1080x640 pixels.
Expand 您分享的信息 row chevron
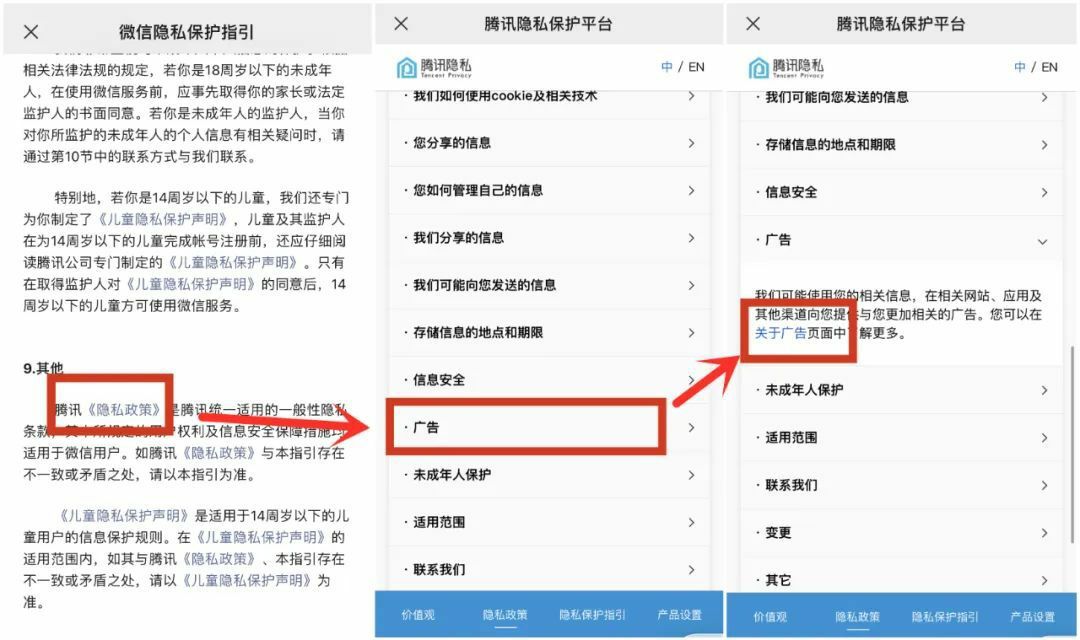pos(691,143)
